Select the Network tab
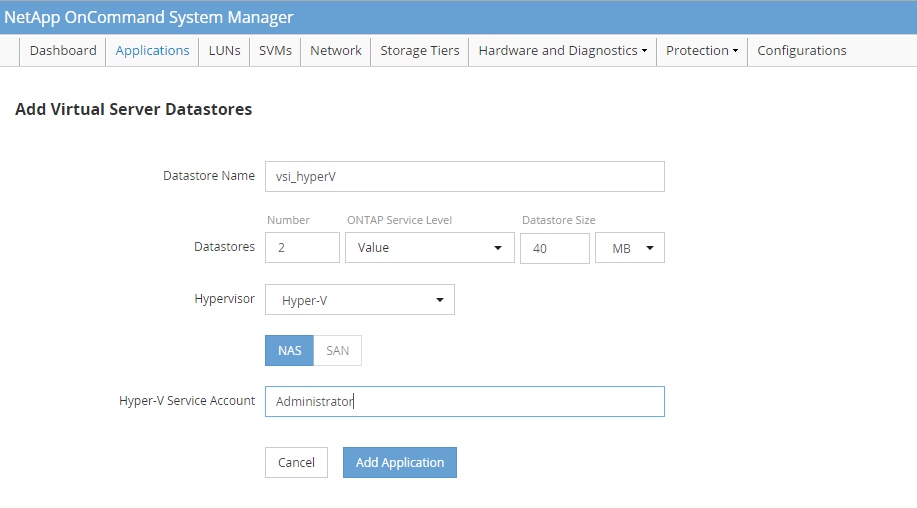 pyautogui.click(x=335, y=51)
